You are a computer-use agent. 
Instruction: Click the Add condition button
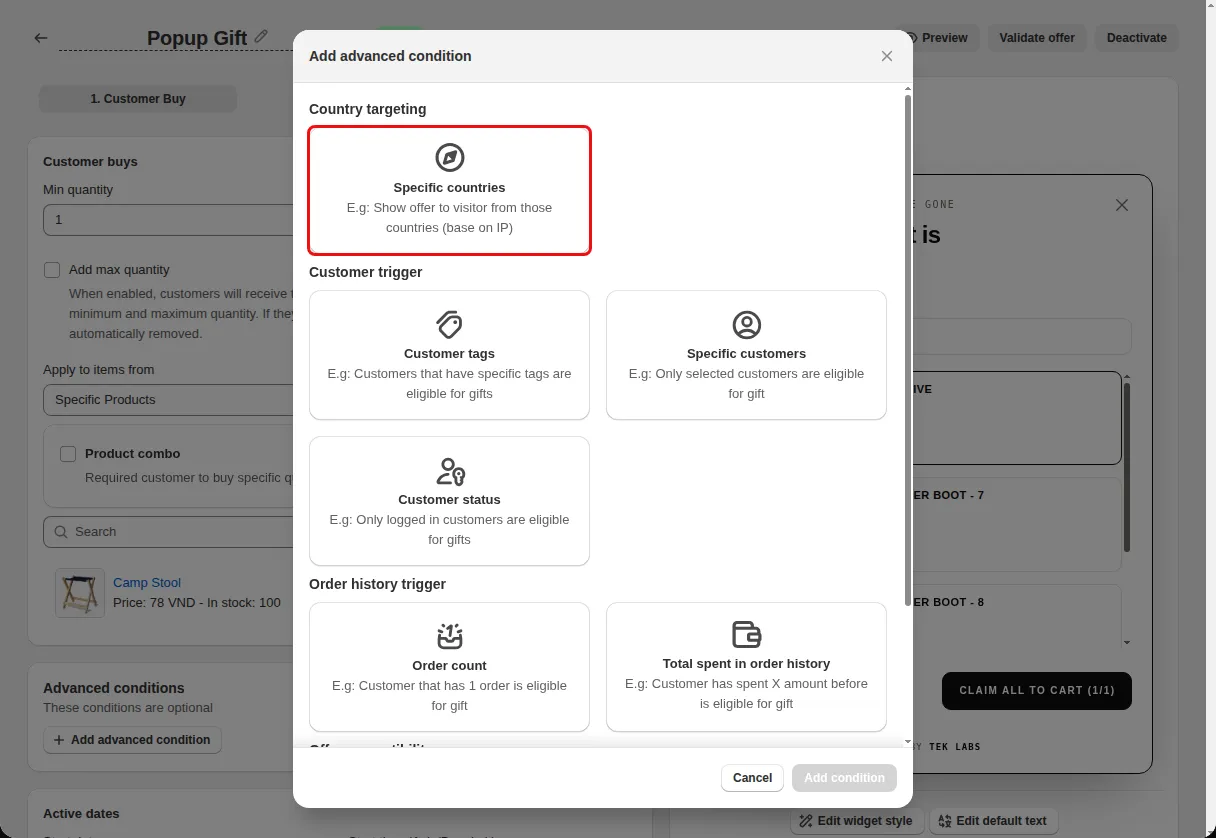coord(844,778)
